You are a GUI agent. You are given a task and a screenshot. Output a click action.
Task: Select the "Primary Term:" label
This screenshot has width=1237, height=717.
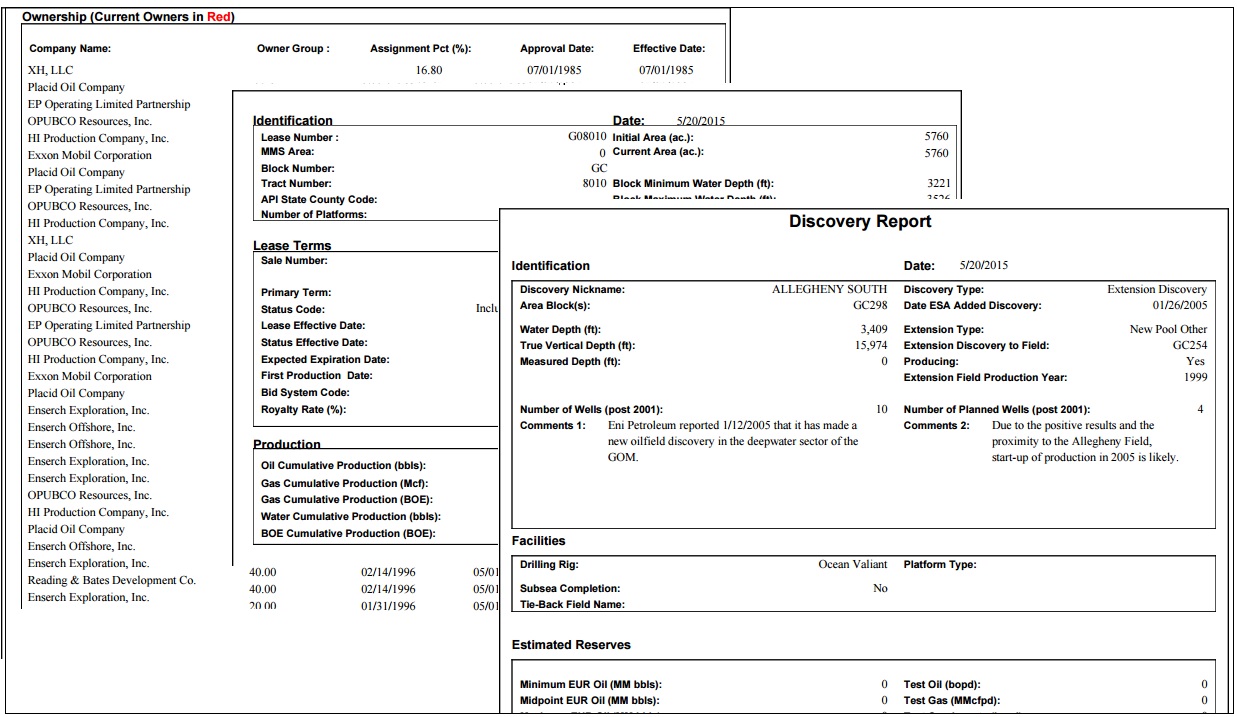click(x=296, y=293)
